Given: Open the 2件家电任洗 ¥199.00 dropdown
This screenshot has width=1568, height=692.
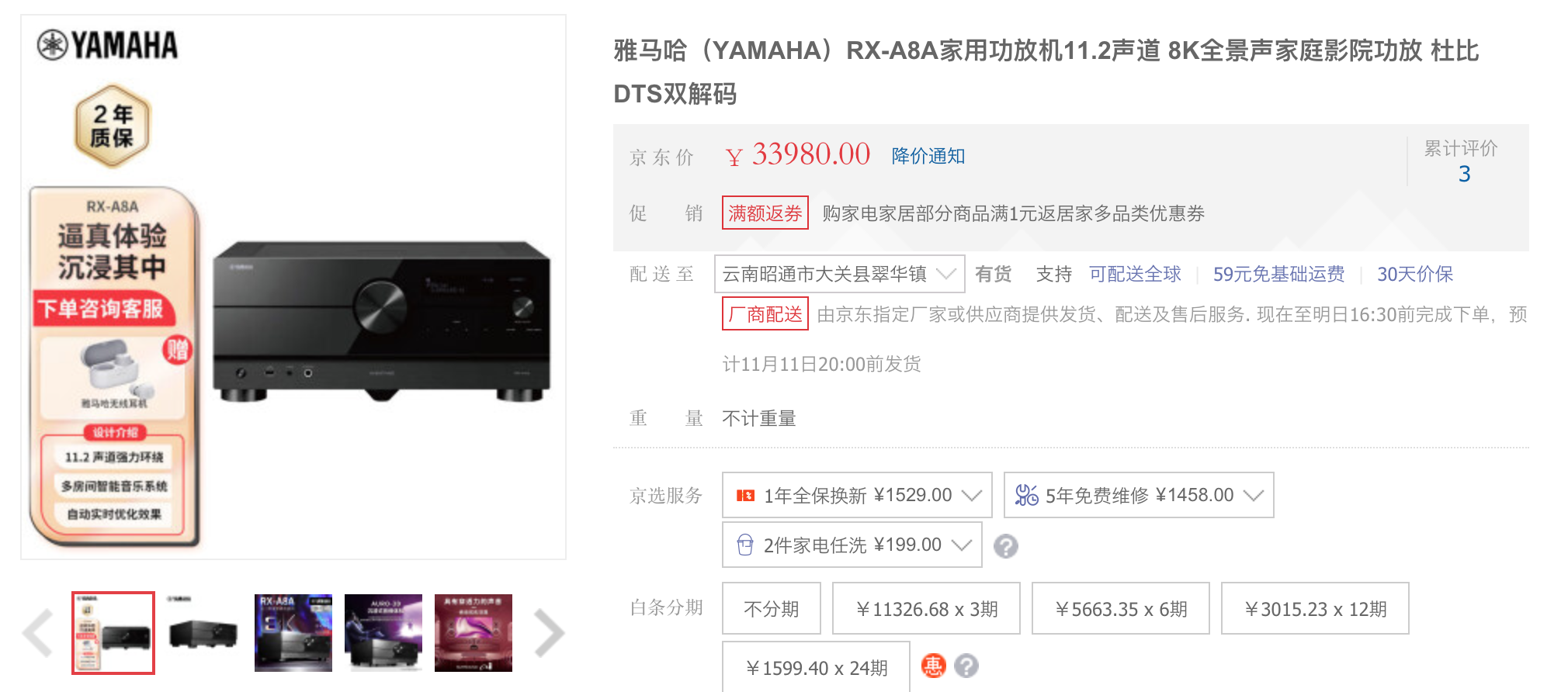Looking at the screenshot, I should tap(852, 545).
